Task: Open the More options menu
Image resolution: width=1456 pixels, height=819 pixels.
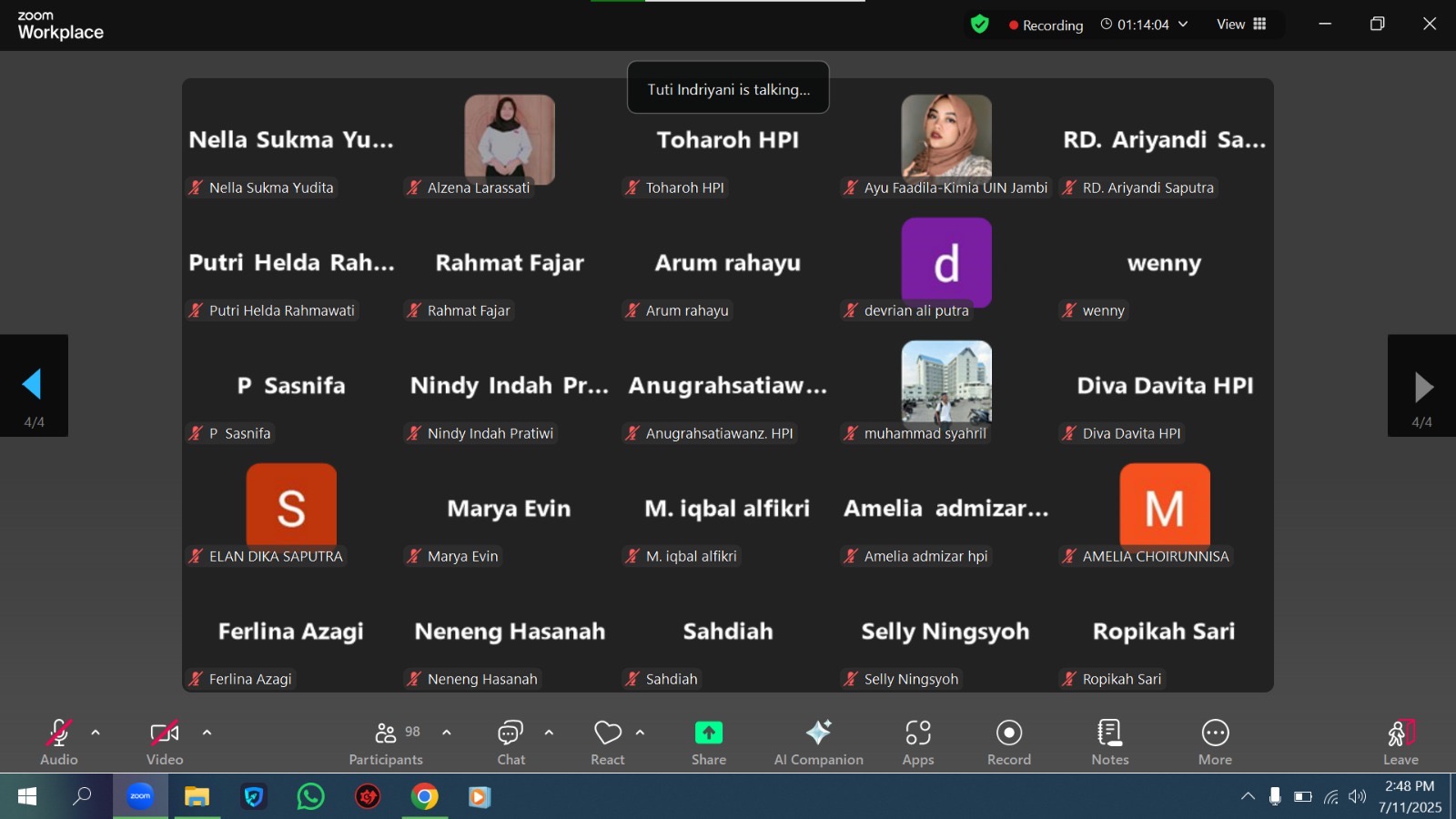Action: [1215, 743]
